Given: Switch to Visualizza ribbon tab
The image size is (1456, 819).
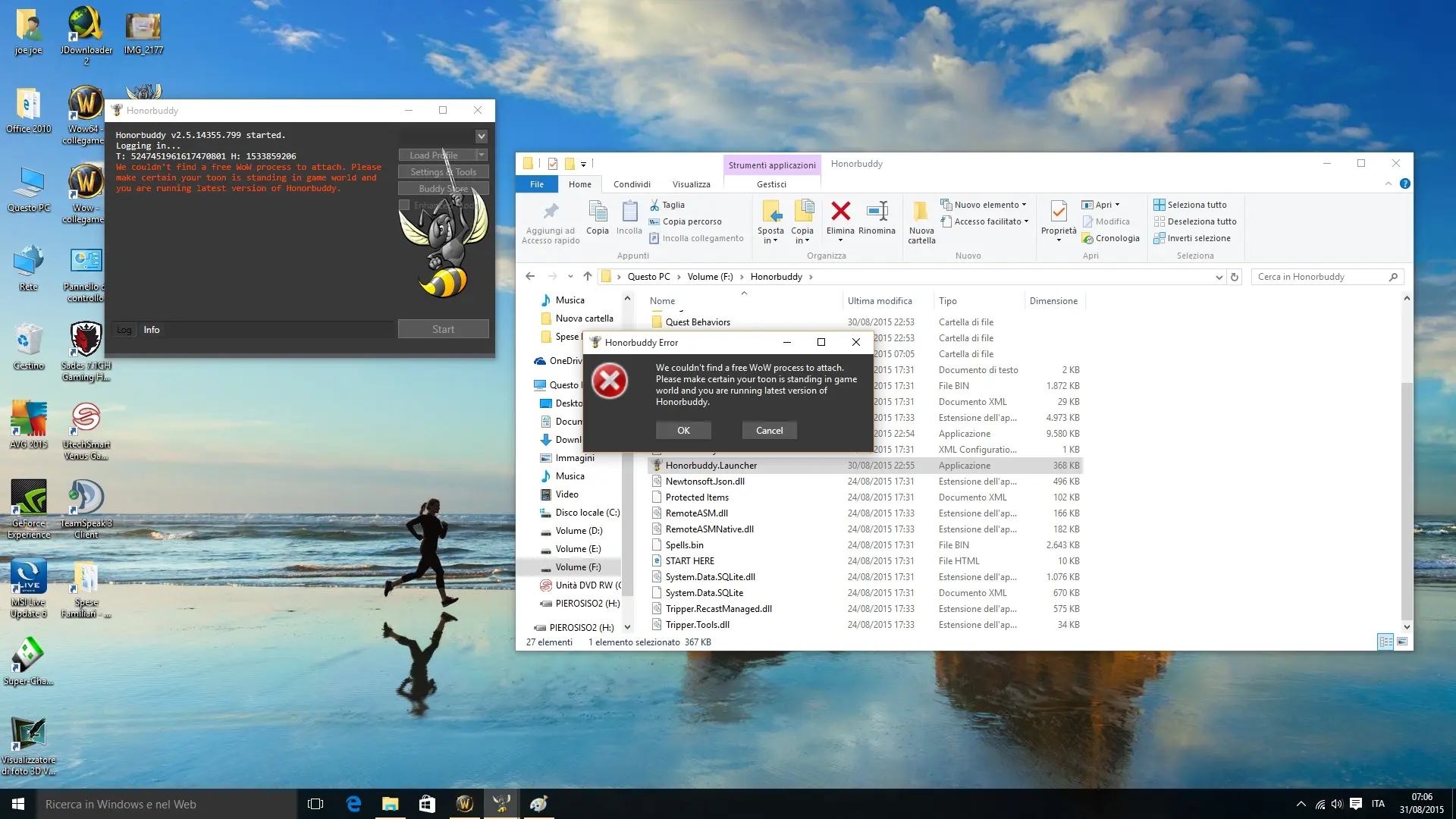Looking at the screenshot, I should pos(691,184).
